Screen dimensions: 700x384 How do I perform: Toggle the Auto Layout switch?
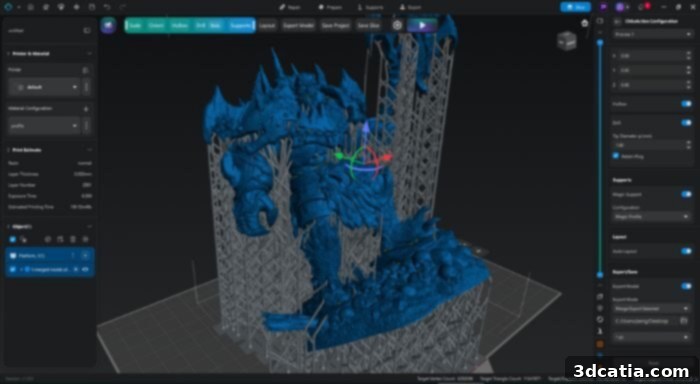click(x=686, y=251)
